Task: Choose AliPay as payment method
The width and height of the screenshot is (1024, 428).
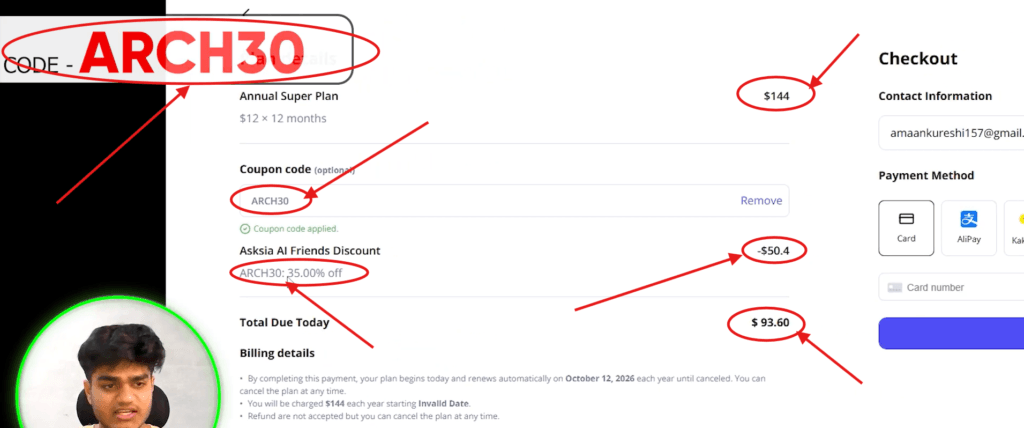Action: point(968,228)
